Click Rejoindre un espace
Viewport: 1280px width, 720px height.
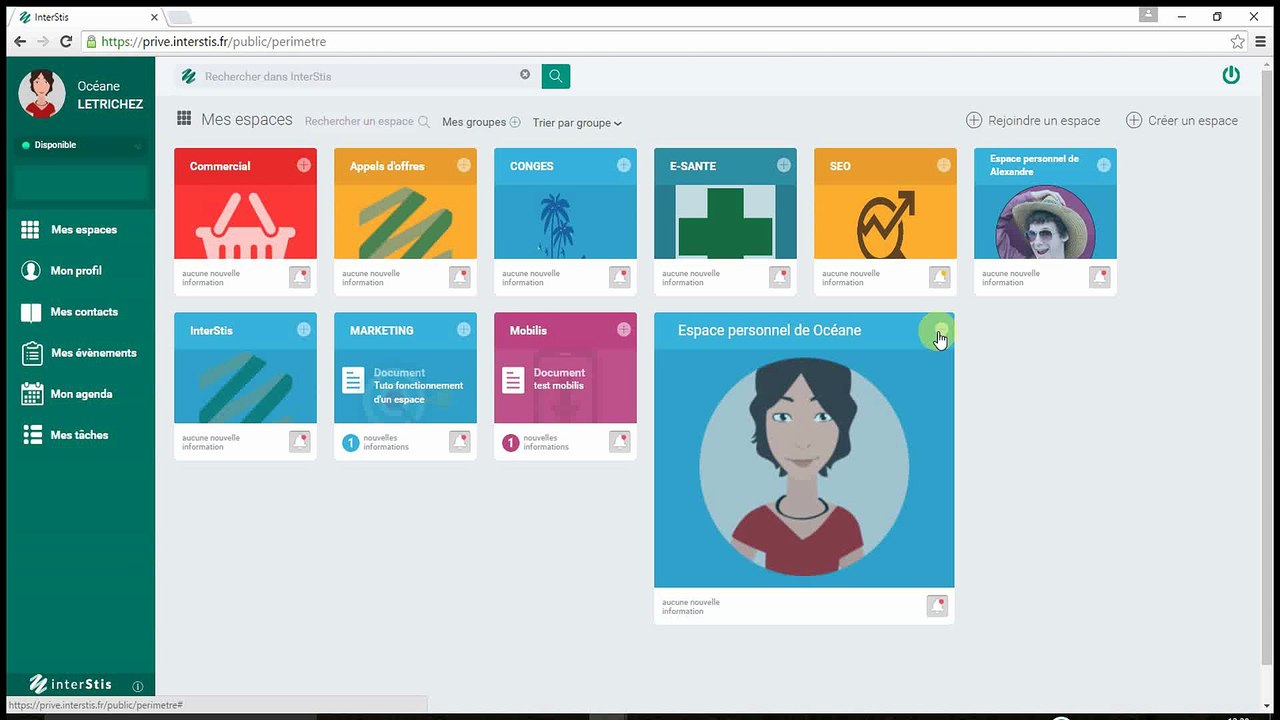(1033, 121)
